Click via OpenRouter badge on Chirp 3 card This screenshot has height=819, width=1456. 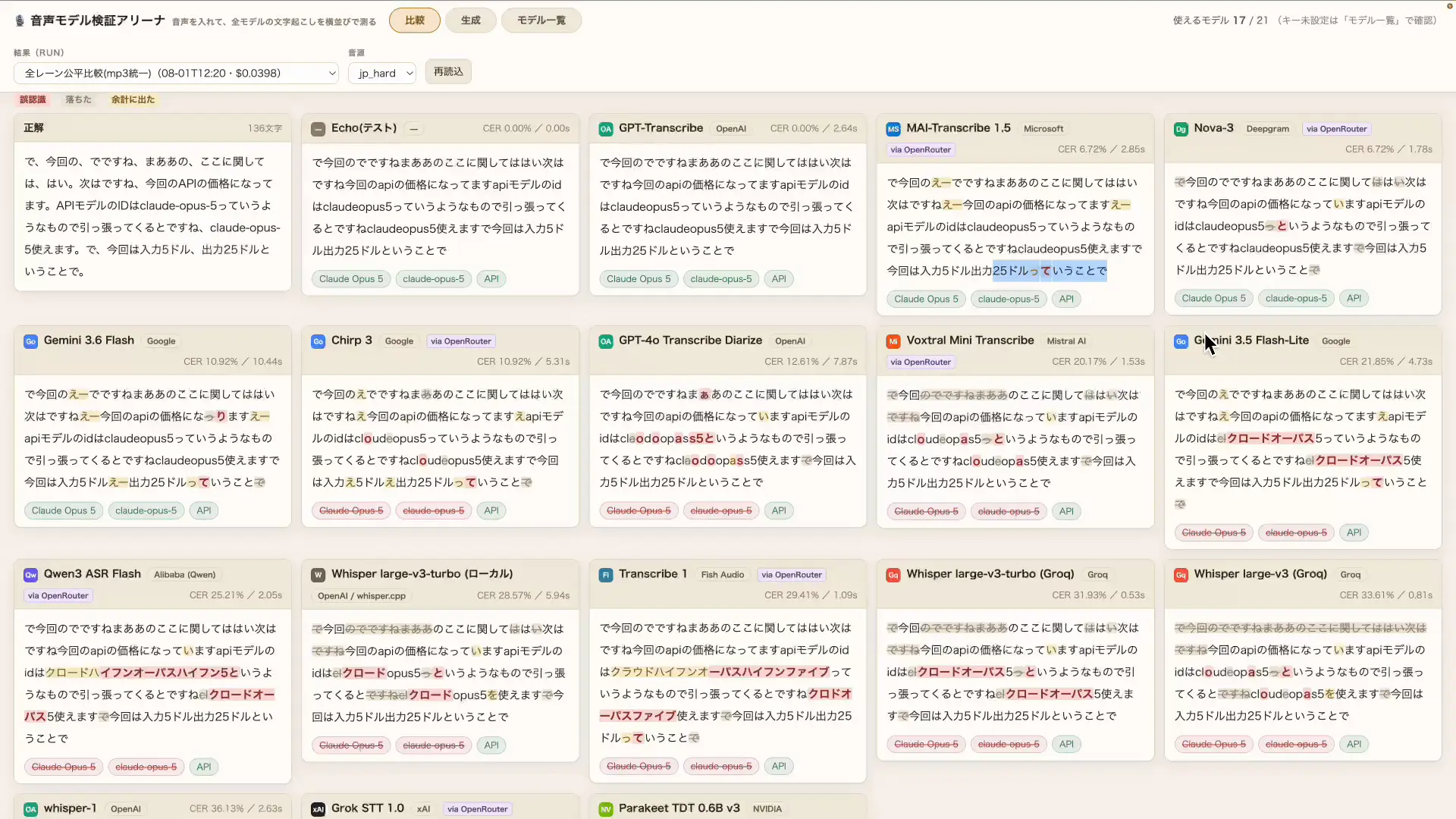461,341
